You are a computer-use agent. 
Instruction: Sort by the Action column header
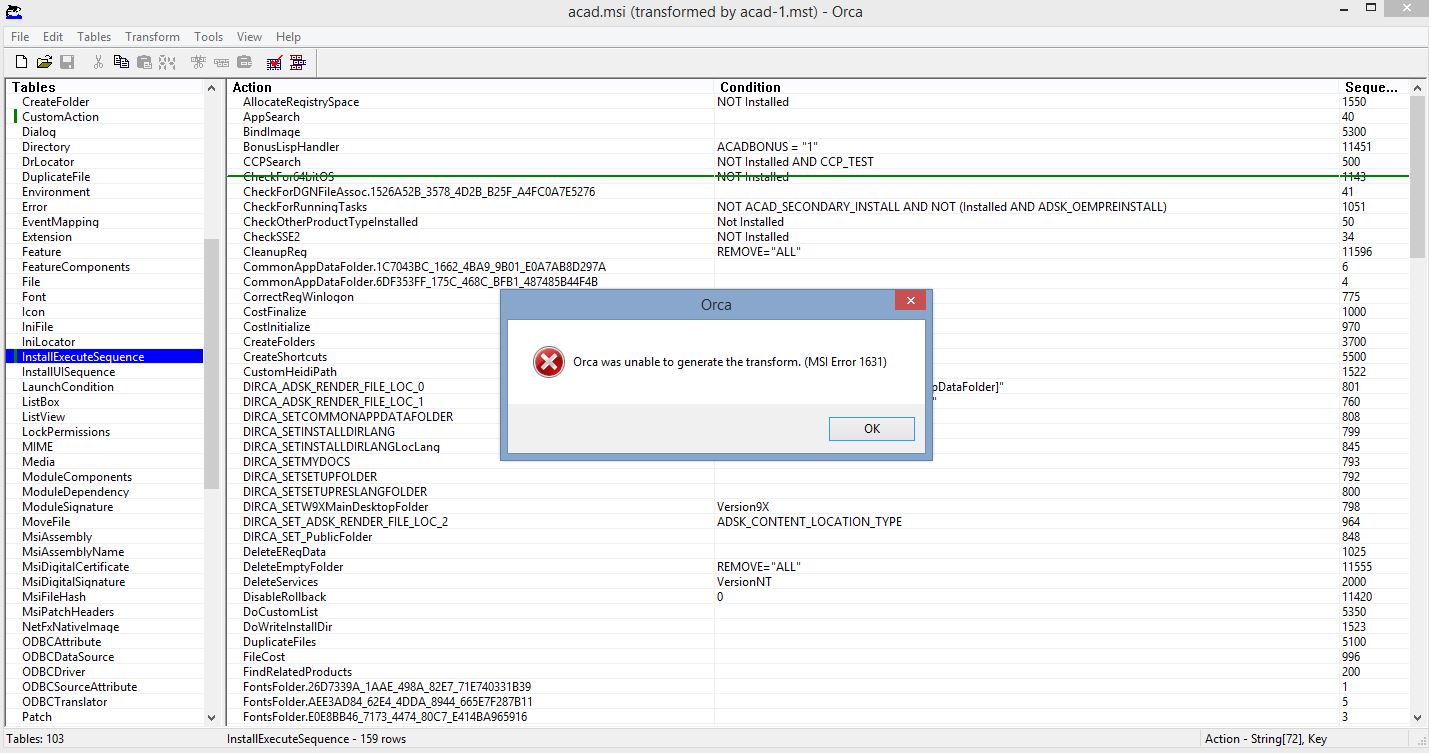(x=472, y=87)
